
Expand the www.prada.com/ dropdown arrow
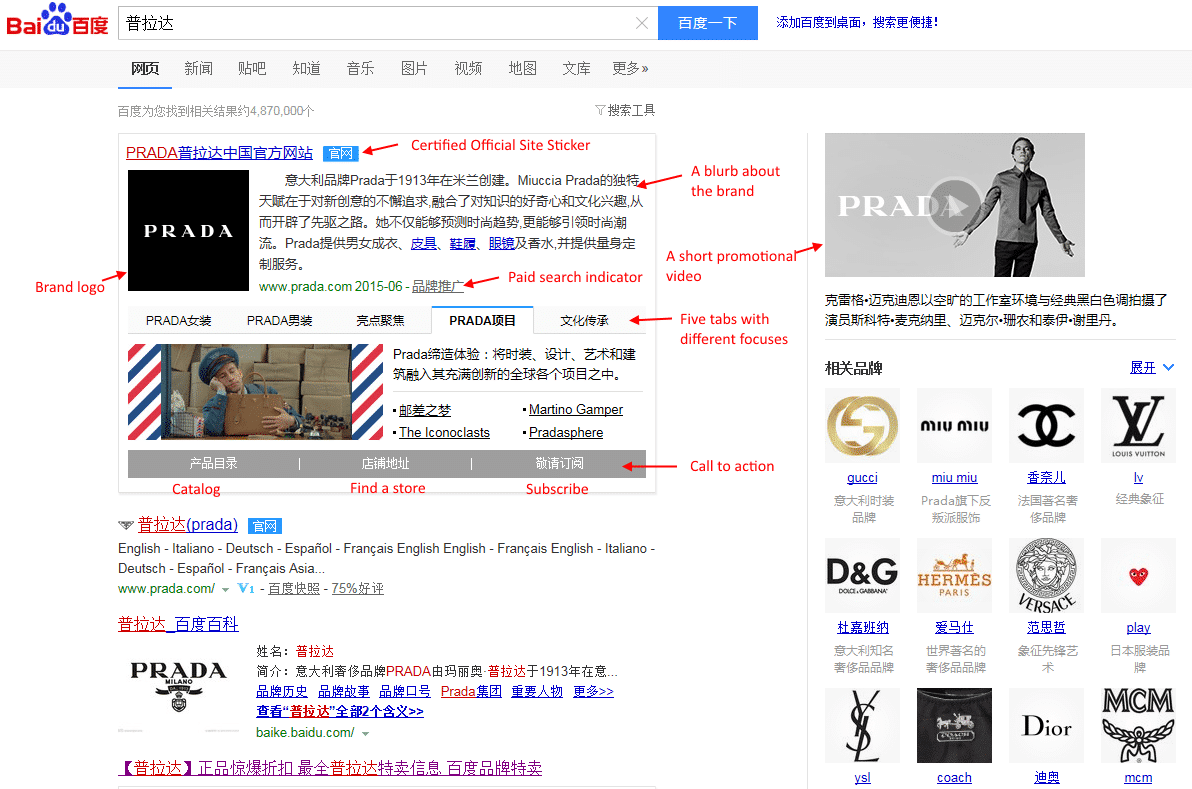pyautogui.click(x=225, y=590)
